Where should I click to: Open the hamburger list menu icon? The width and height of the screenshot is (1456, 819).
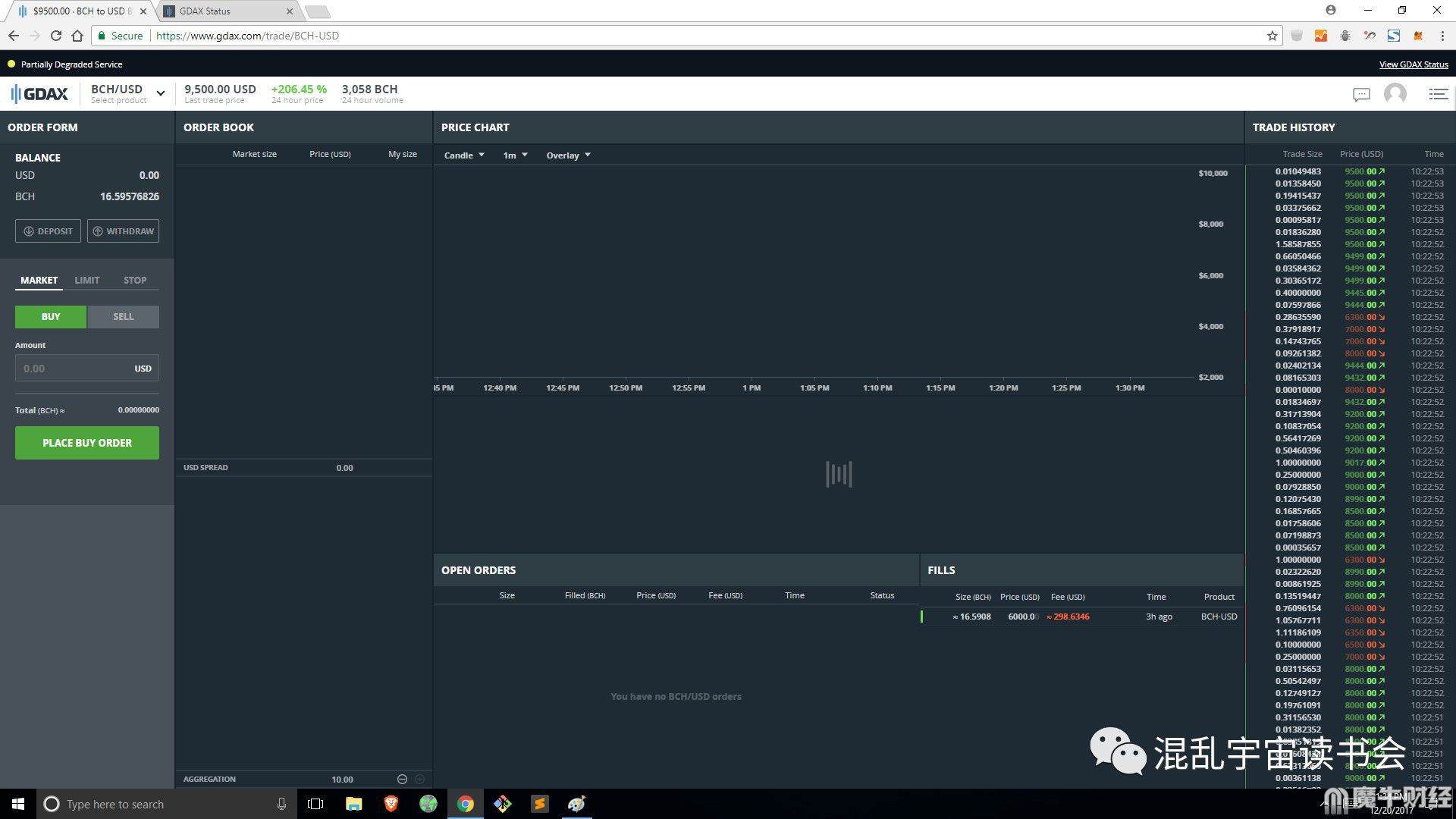click(x=1438, y=94)
